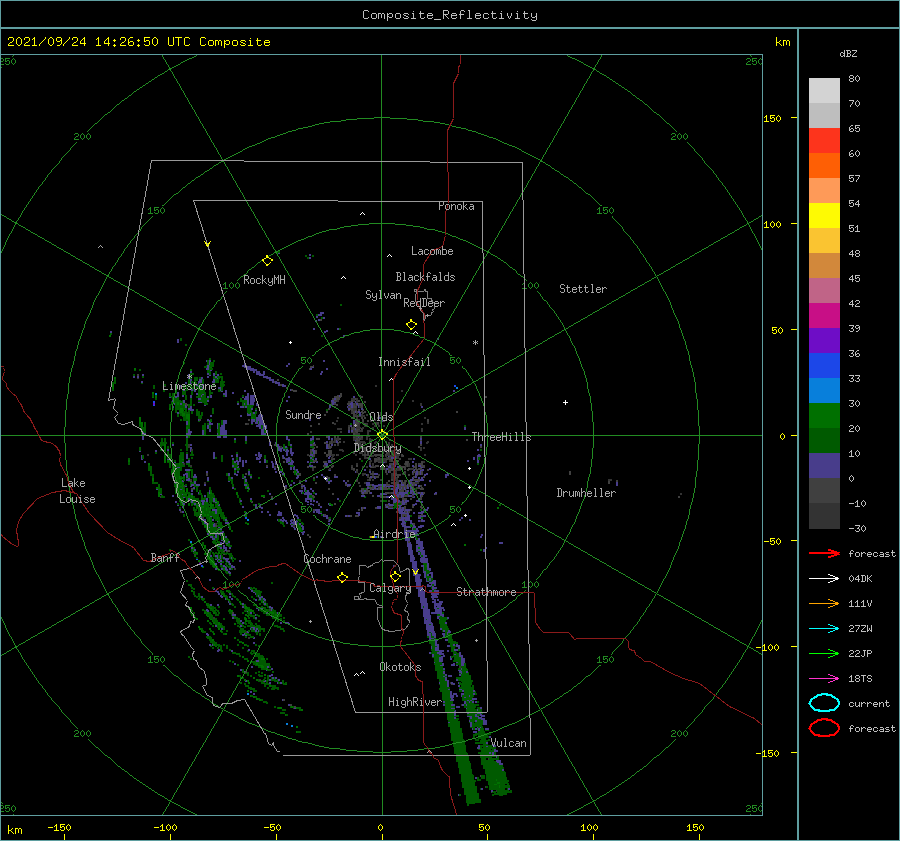Image resolution: width=900 pixels, height=841 pixels.
Task: Click the Cochrane label
Action: (327, 559)
